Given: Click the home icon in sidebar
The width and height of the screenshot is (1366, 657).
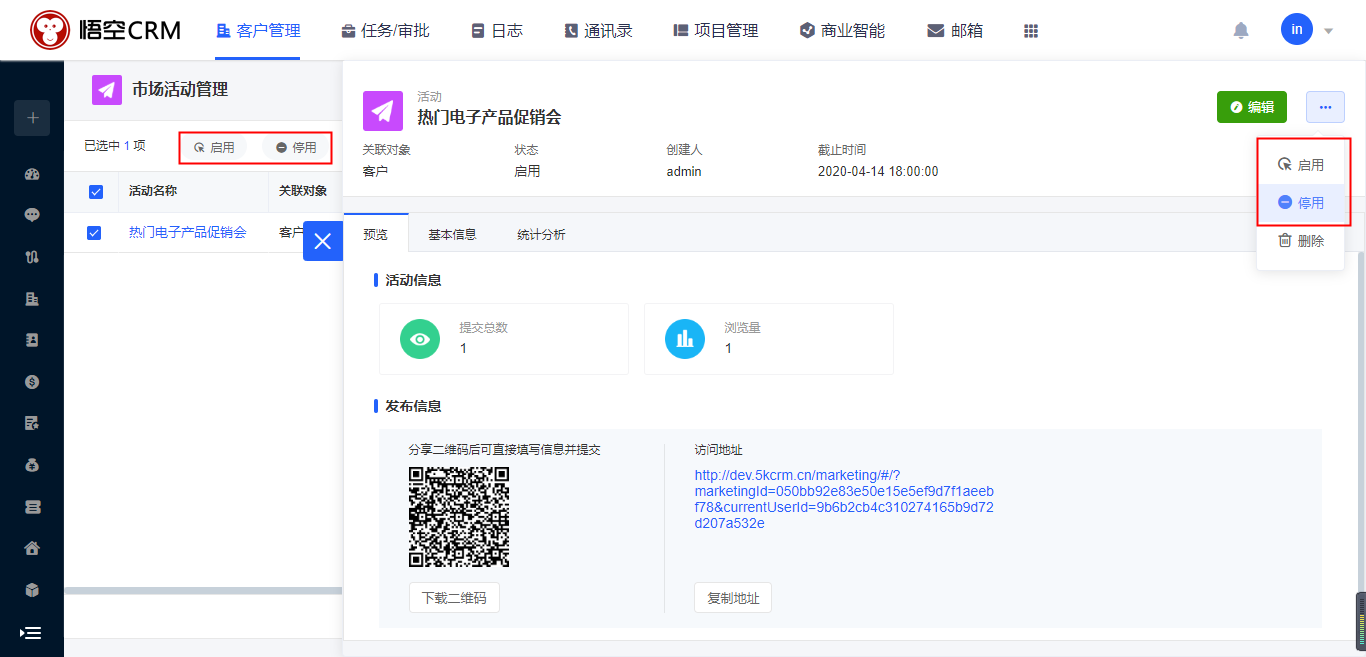Looking at the screenshot, I should (32, 548).
